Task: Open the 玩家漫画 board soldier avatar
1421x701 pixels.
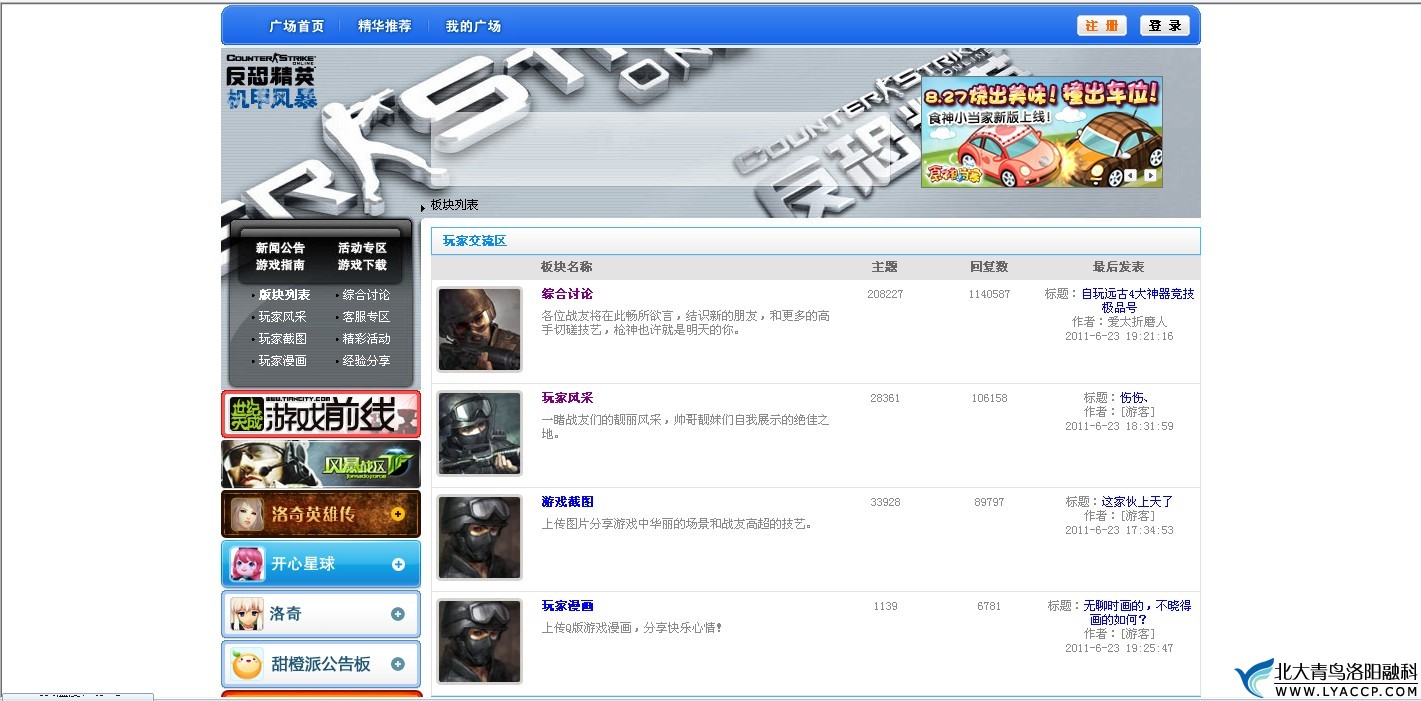Action: (x=480, y=642)
